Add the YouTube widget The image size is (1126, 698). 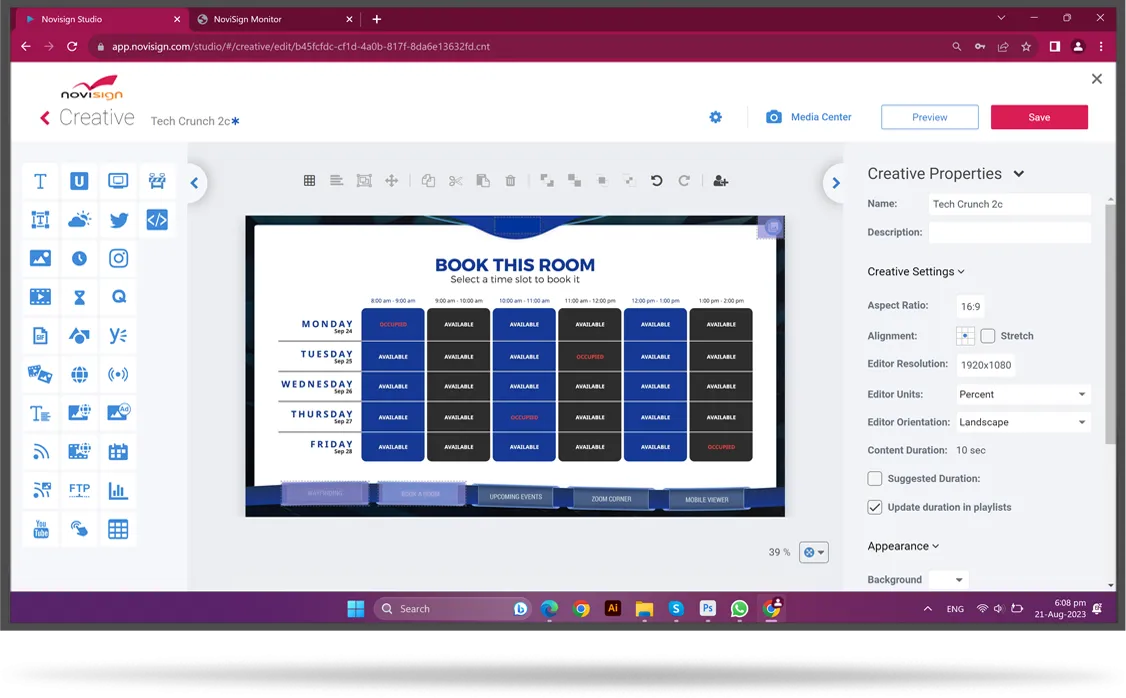[40, 529]
